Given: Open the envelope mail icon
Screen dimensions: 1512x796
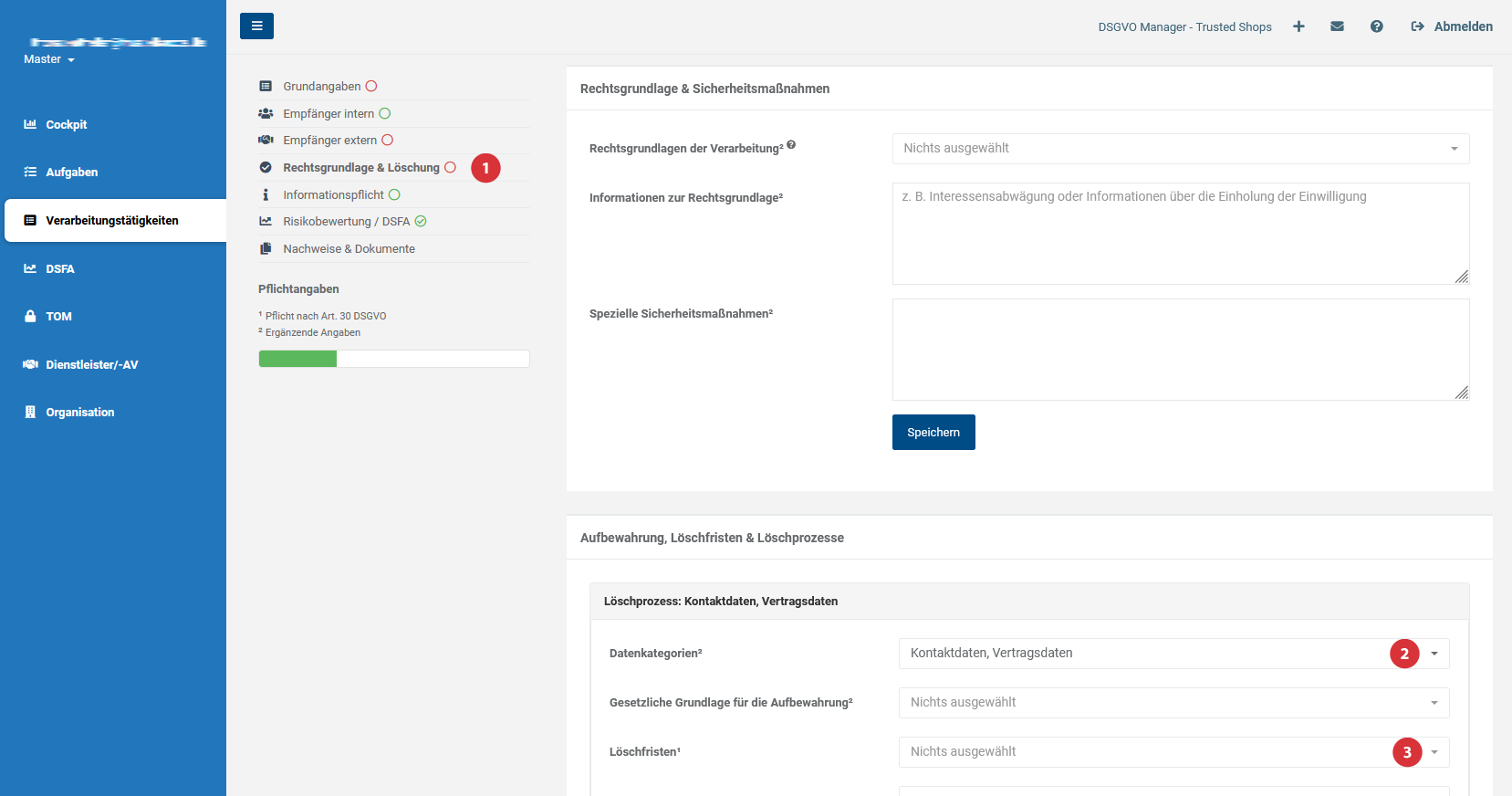Looking at the screenshot, I should (1337, 26).
